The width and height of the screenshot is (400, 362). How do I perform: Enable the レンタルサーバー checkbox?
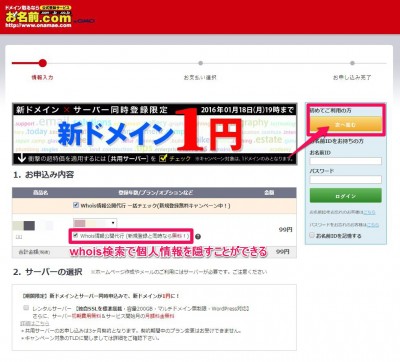[x=26, y=308]
